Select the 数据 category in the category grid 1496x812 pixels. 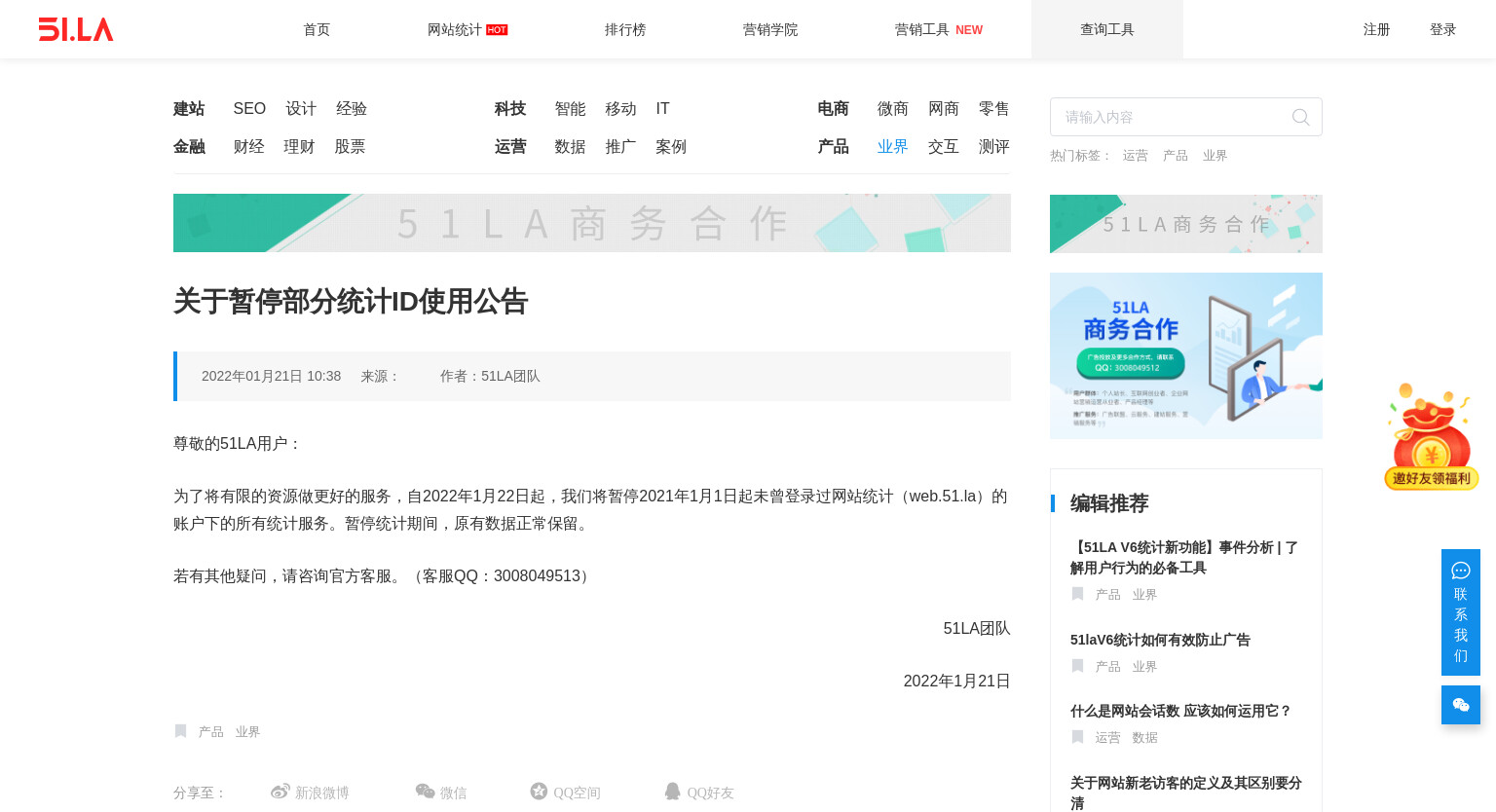570,146
